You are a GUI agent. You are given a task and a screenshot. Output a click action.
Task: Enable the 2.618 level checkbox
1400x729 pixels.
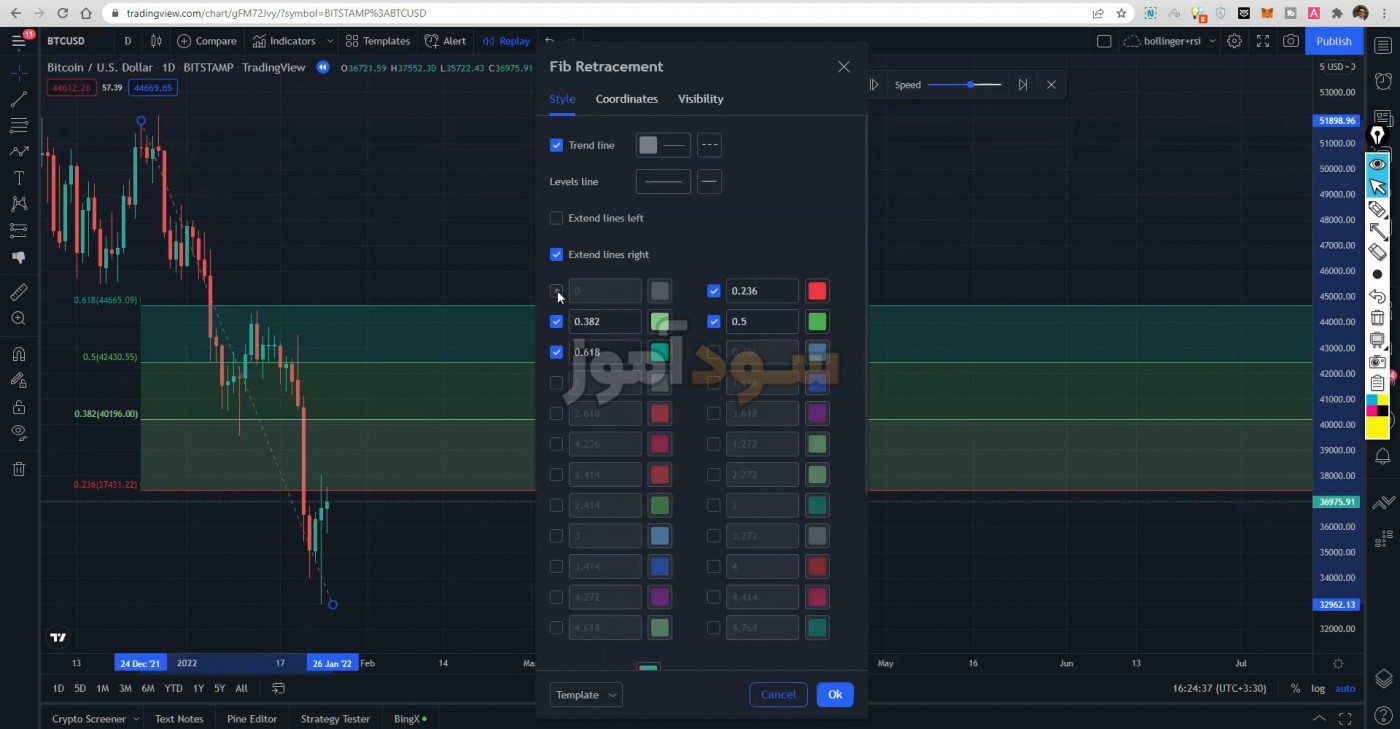pyautogui.click(x=556, y=413)
